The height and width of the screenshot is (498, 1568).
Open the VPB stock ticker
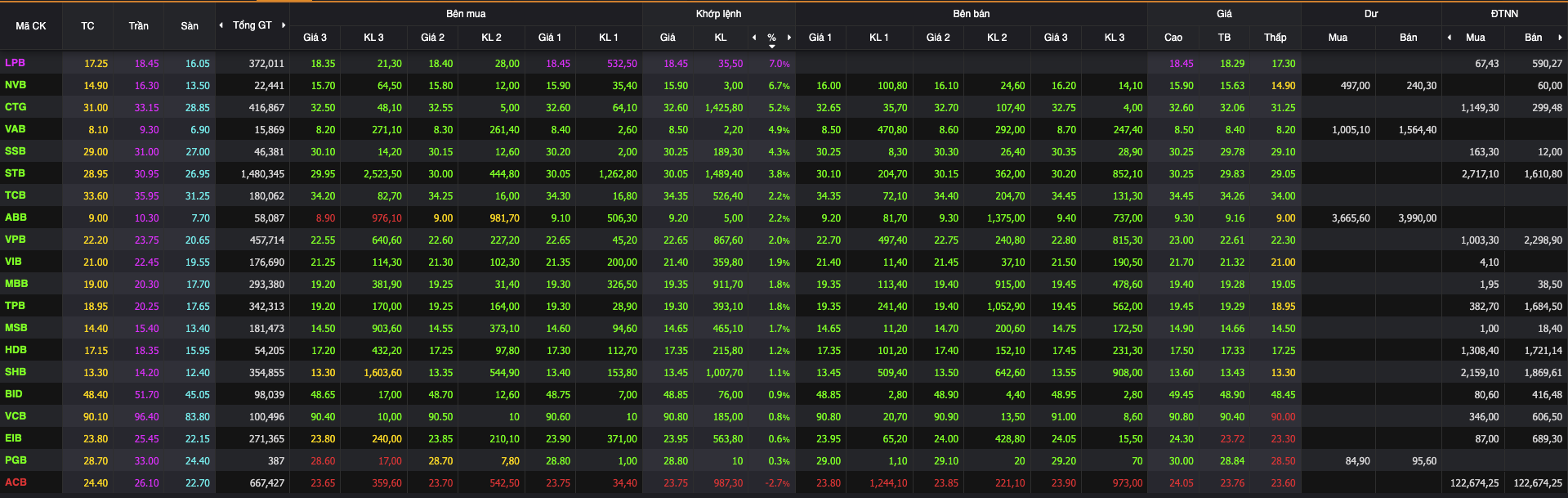pyautogui.click(x=15, y=240)
